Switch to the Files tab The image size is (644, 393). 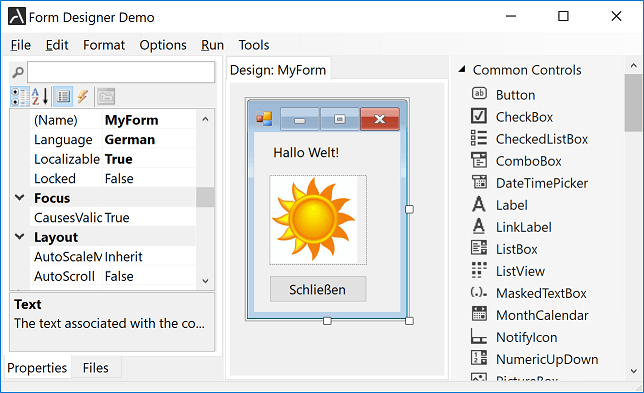96,368
